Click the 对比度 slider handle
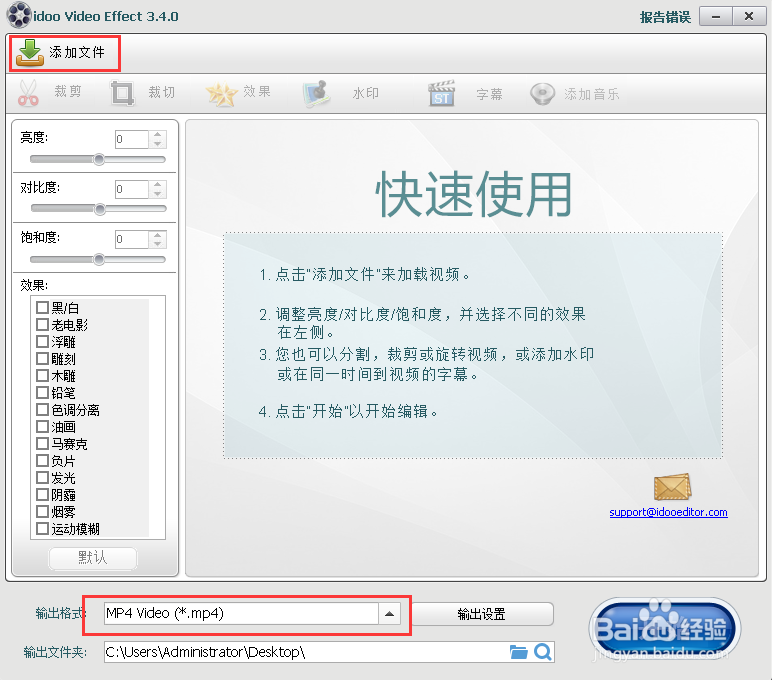Screen dimensions: 772x680 (100, 209)
